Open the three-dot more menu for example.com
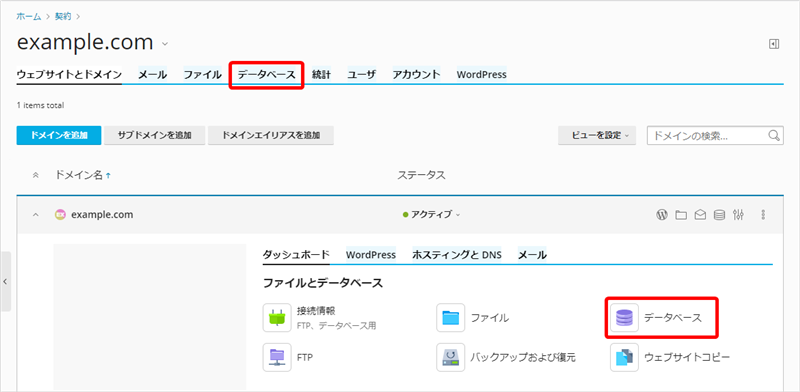The image size is (800, 392). (763, 215)
